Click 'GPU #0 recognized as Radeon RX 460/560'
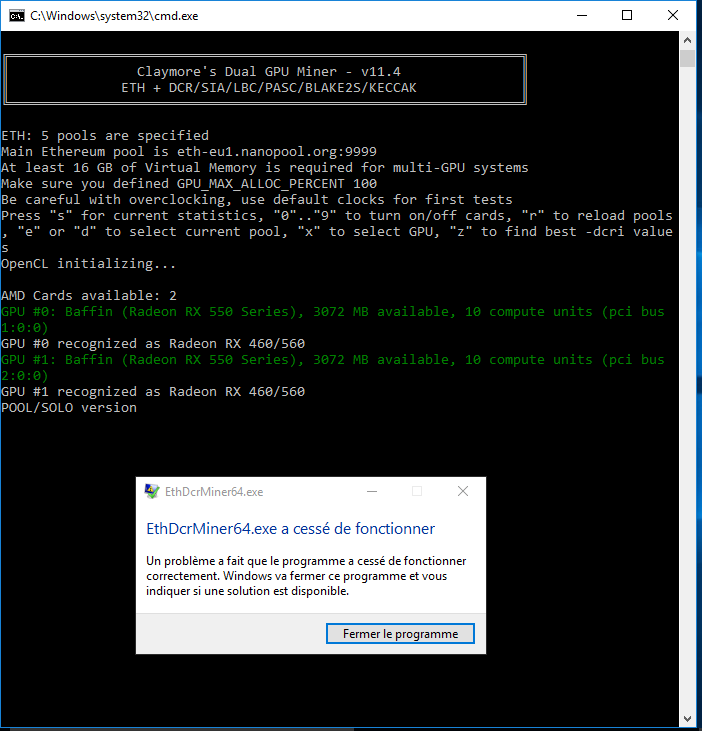The height and width of the screenshot is (731, 702). (x=153, y=344)
